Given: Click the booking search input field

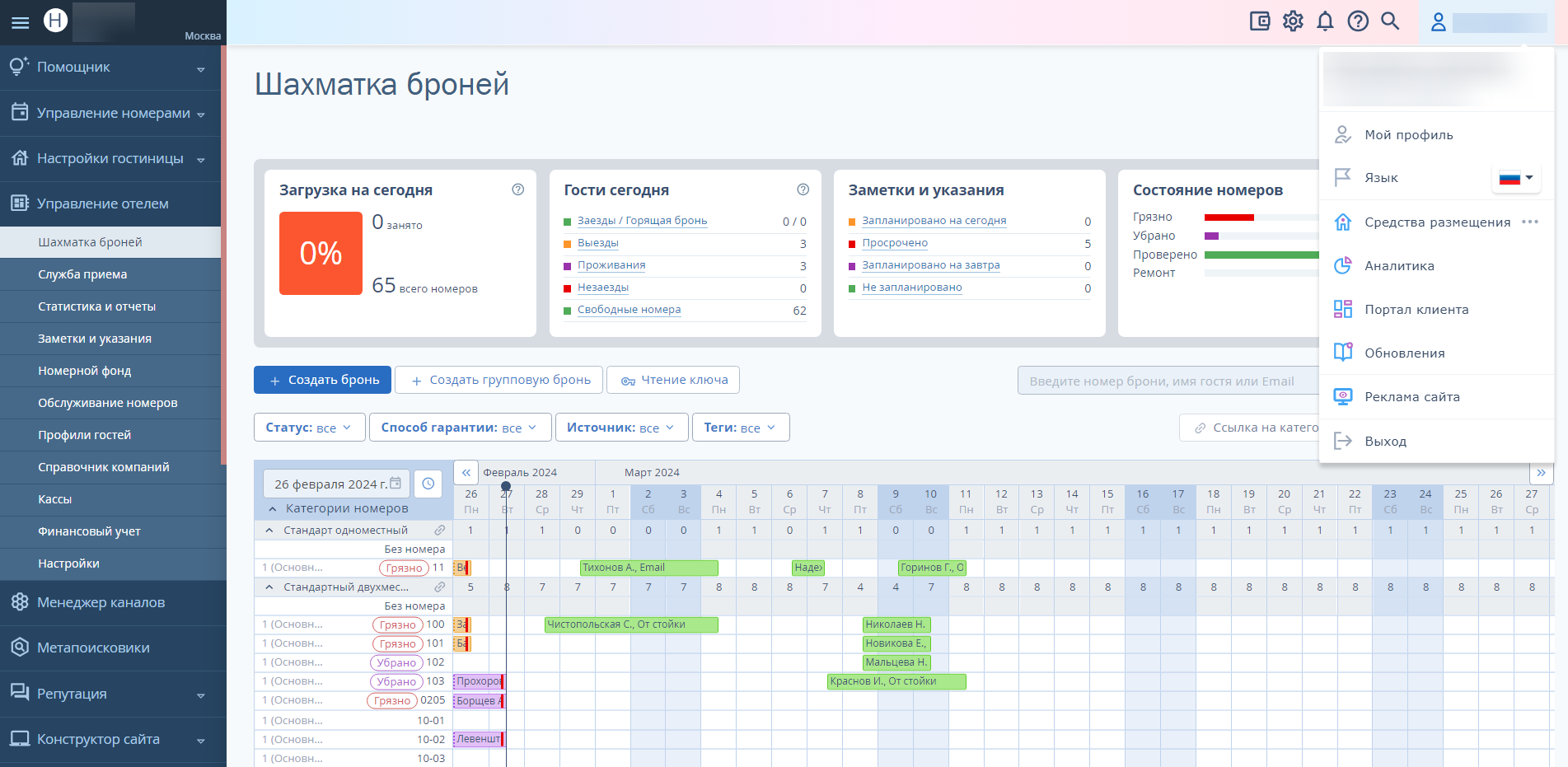Looking at the screenshot, I should [x=1168, y=381].
